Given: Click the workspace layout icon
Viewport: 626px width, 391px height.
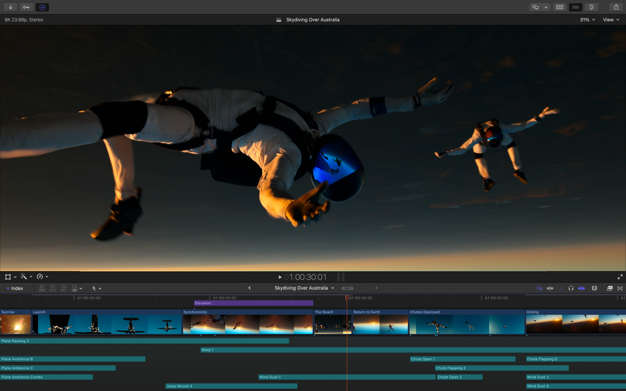Looking at the screenshot, I should point(535,7).
